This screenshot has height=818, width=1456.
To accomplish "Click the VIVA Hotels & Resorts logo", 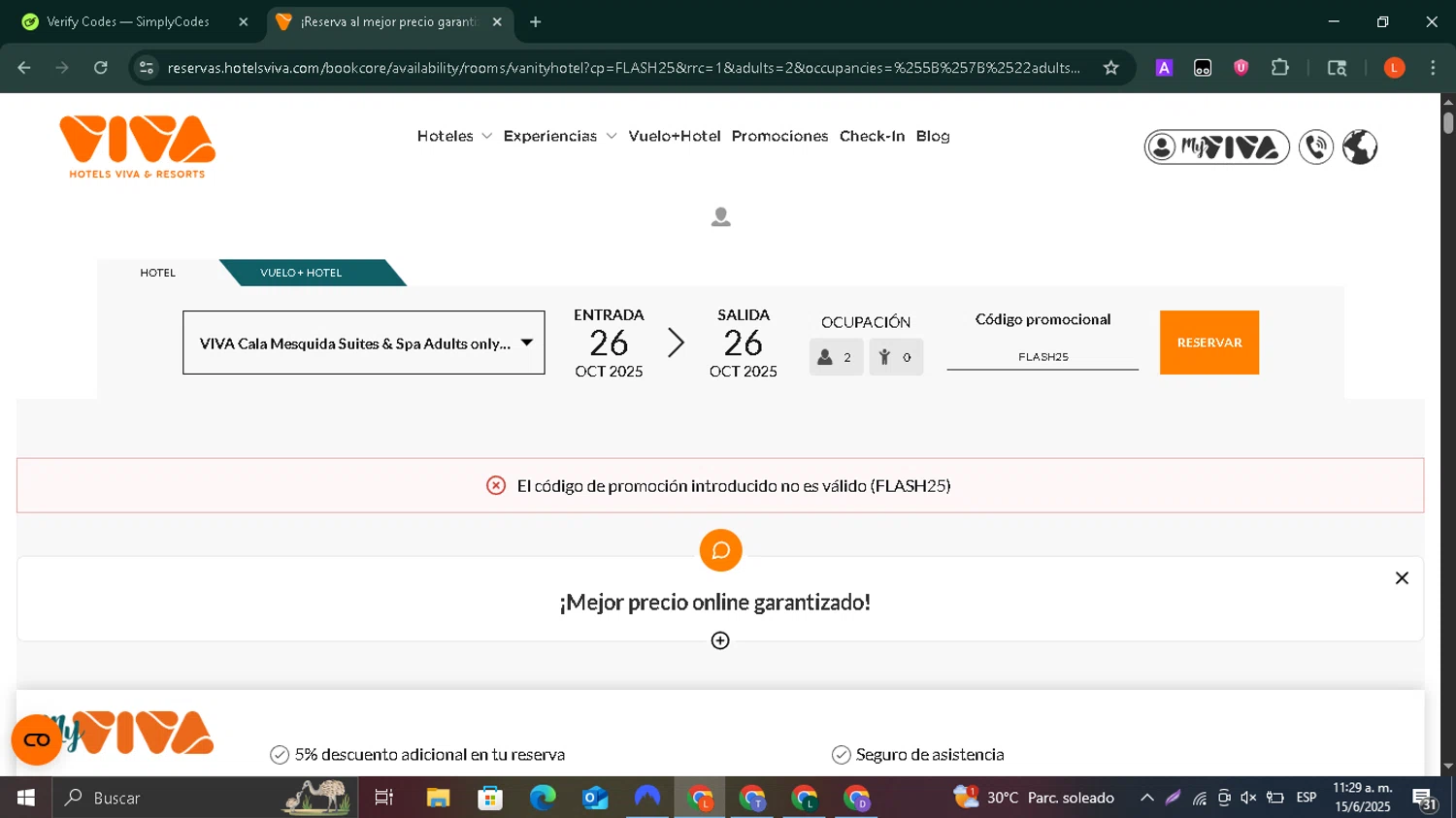I will click(137, 147).
